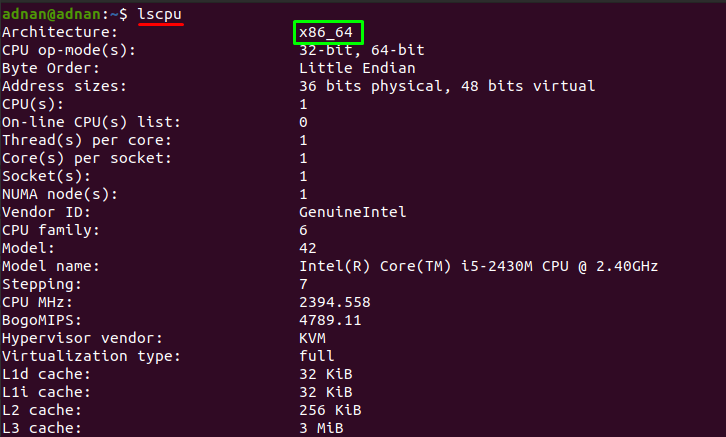
Task: Click the L3 cache 3 MiB value
Action: click(x=321, y=428)
